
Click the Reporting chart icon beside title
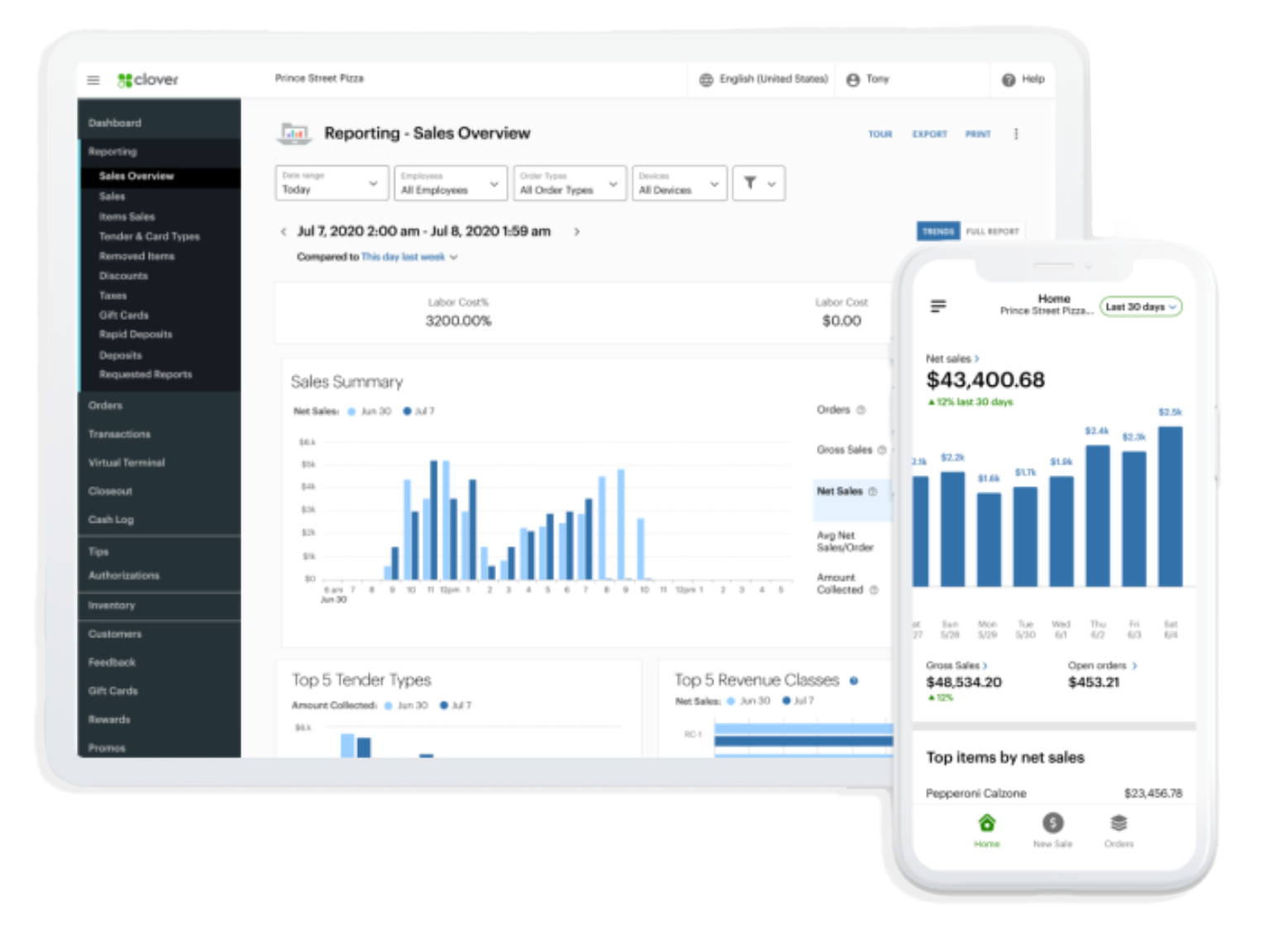294,133
